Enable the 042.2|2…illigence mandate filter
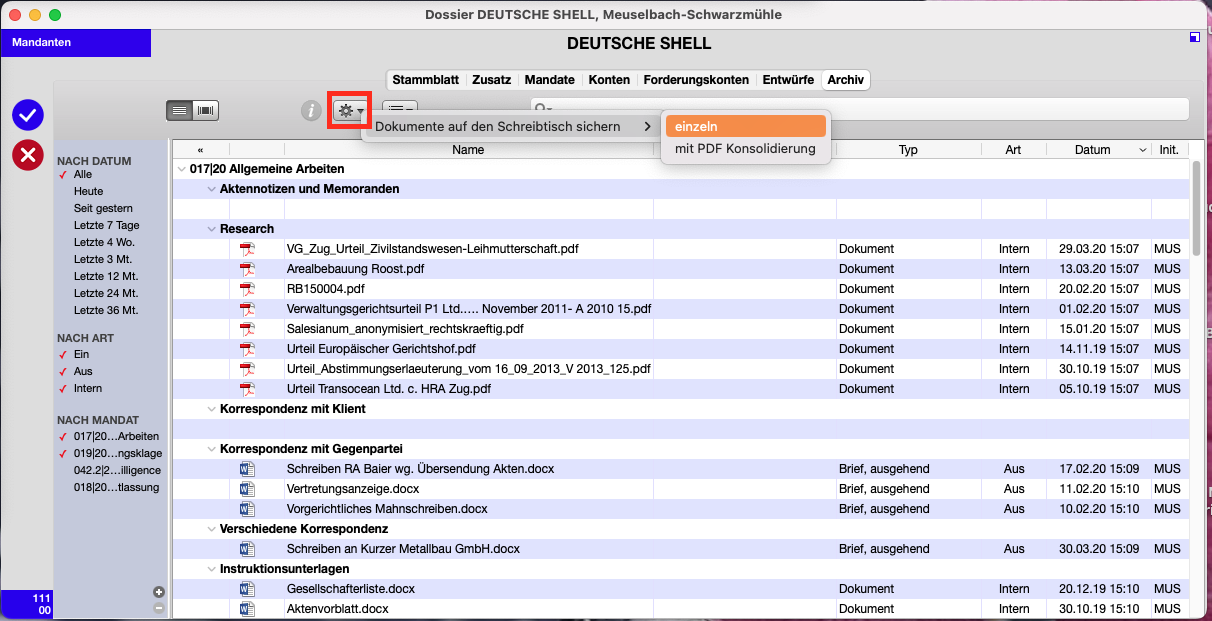 tap(117, 470)
